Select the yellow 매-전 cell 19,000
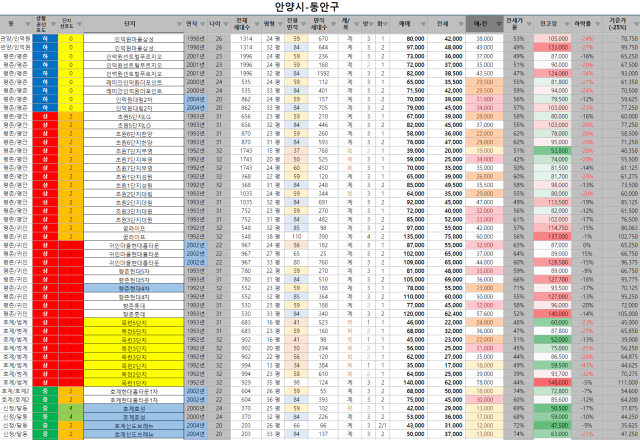 tap(484, 151)
